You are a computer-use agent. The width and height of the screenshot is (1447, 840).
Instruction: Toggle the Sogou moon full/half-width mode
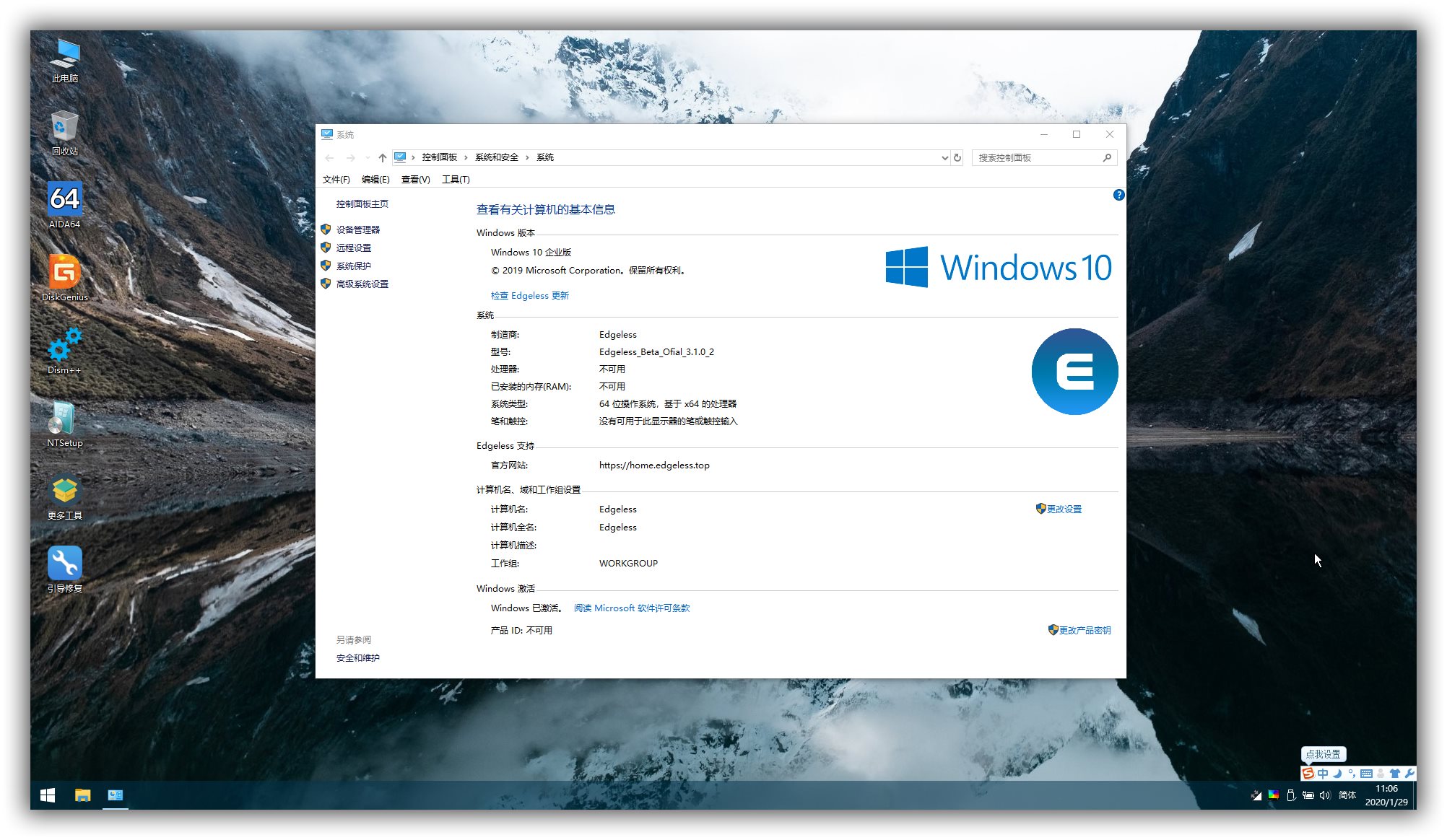(1337, 774)
